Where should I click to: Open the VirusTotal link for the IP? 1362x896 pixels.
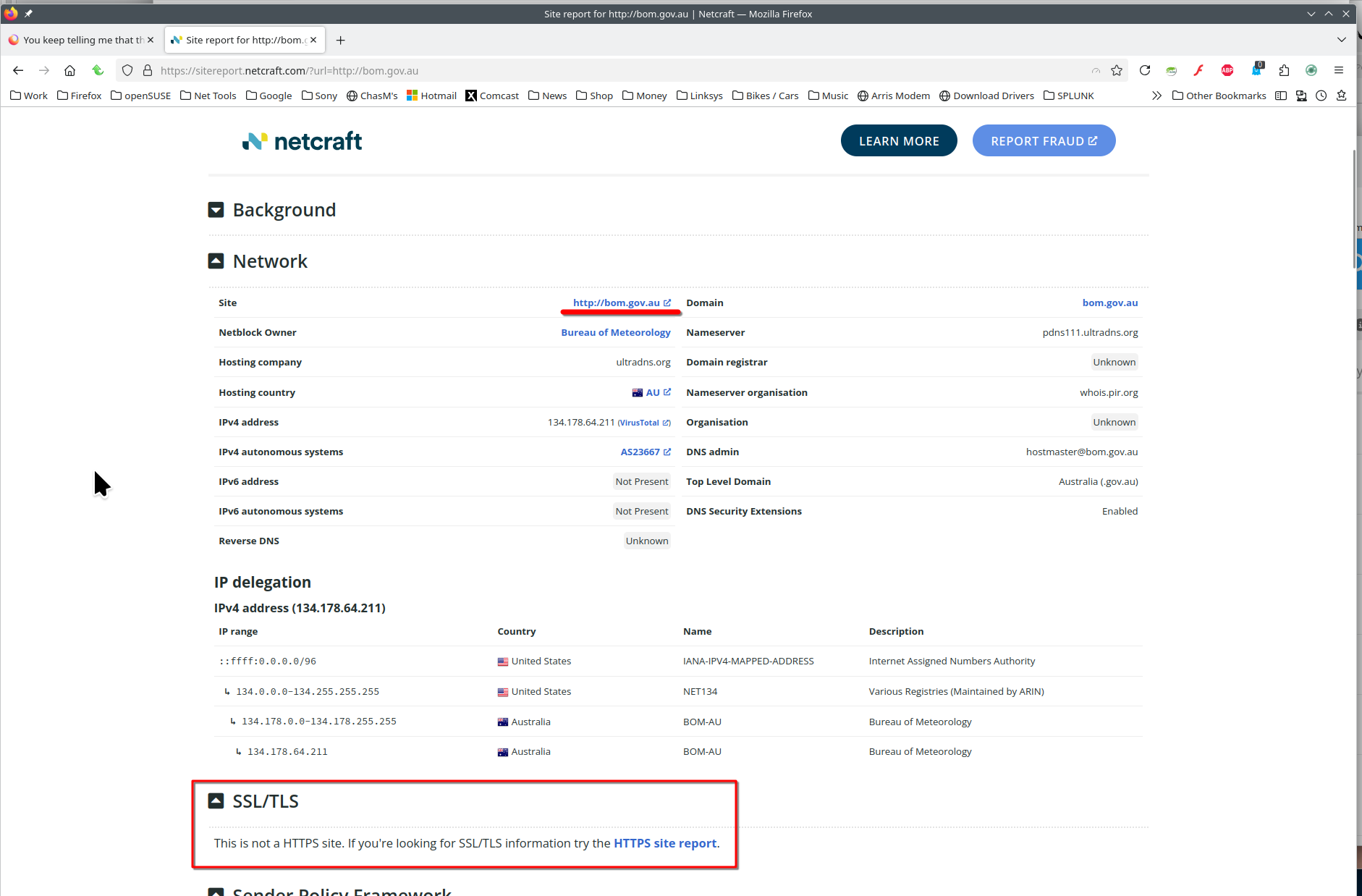click(x=644, y=423)
